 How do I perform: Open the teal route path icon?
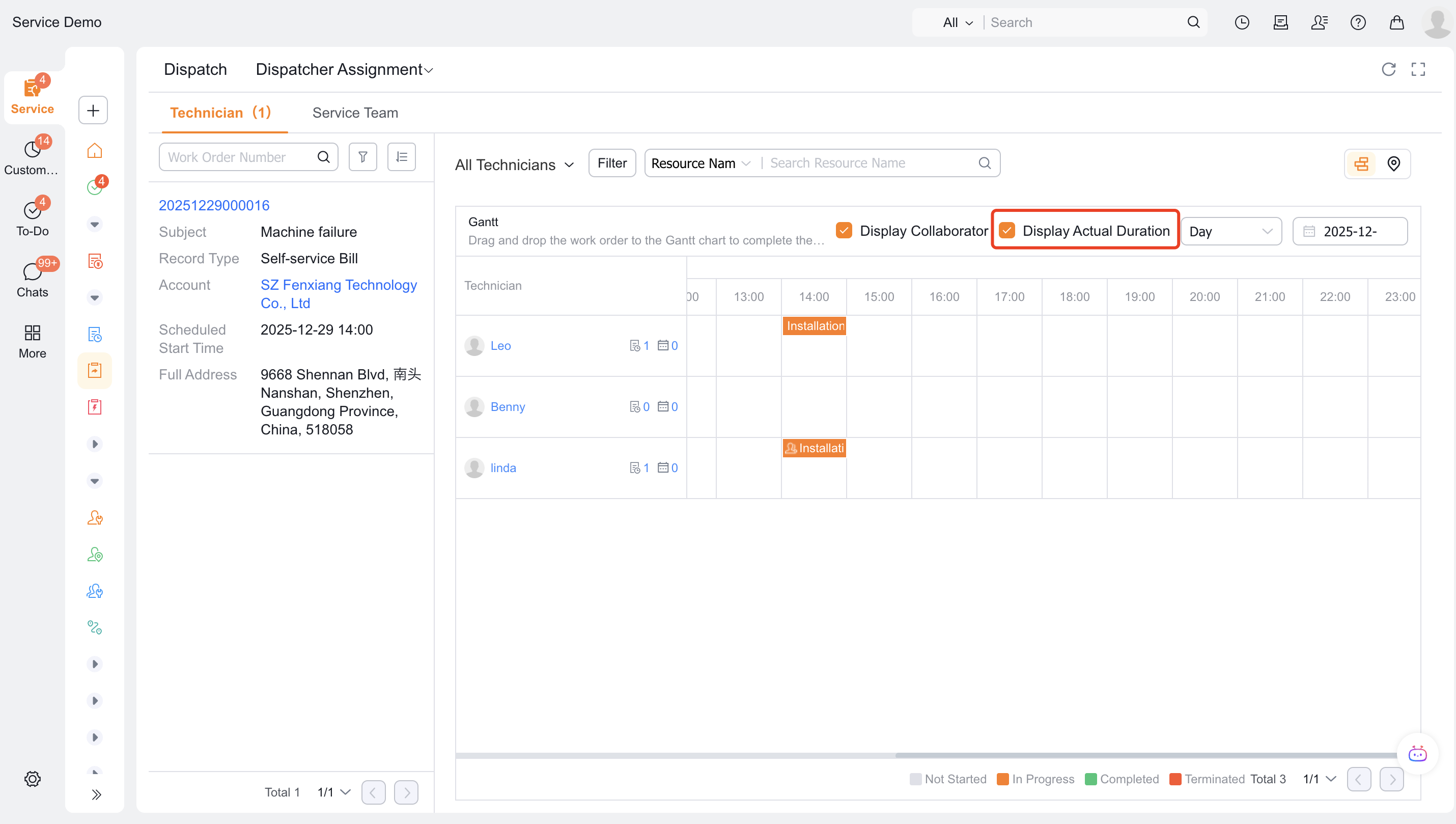[95, 627]
